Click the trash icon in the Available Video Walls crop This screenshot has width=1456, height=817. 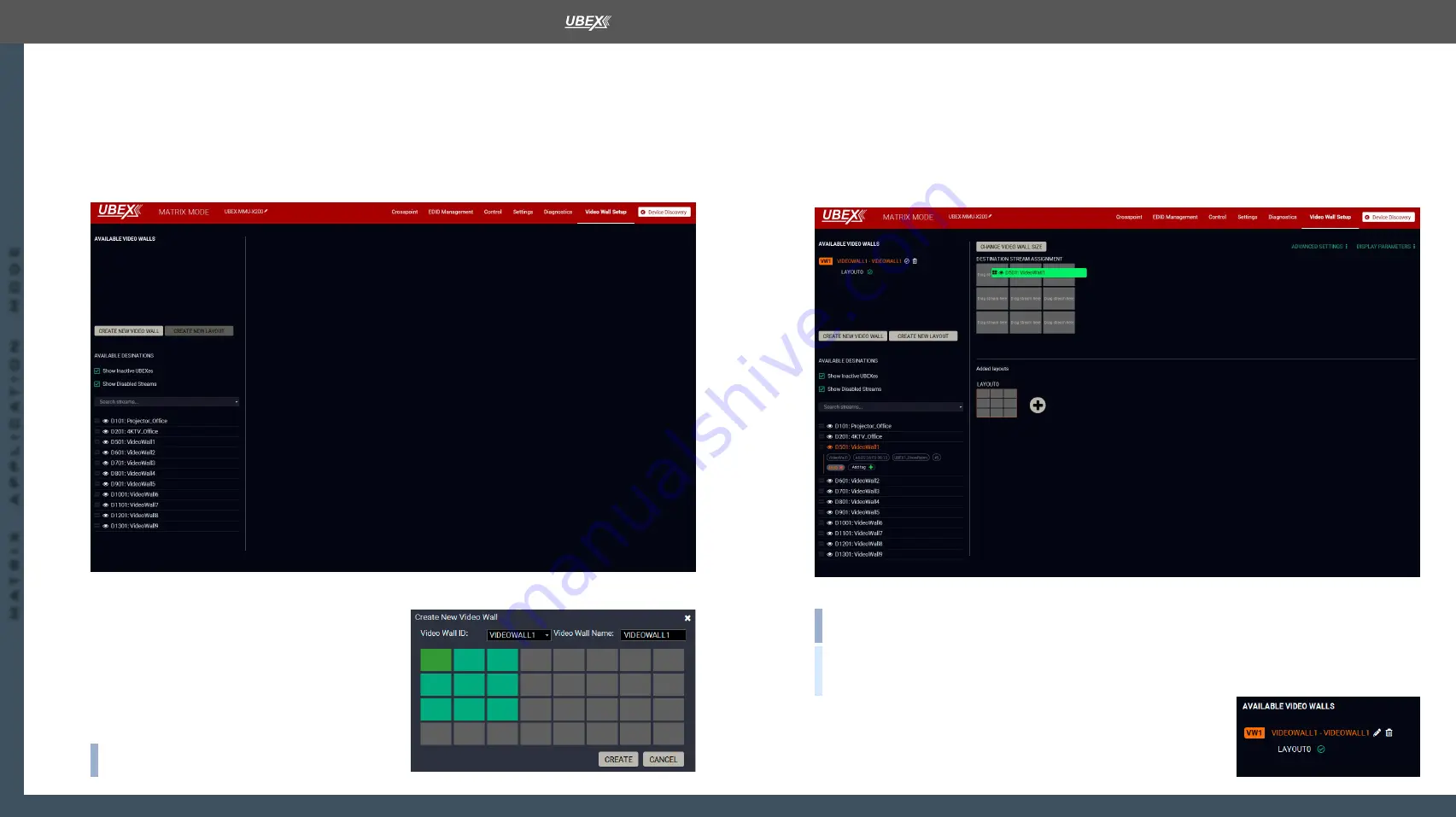click(1389, 732)
